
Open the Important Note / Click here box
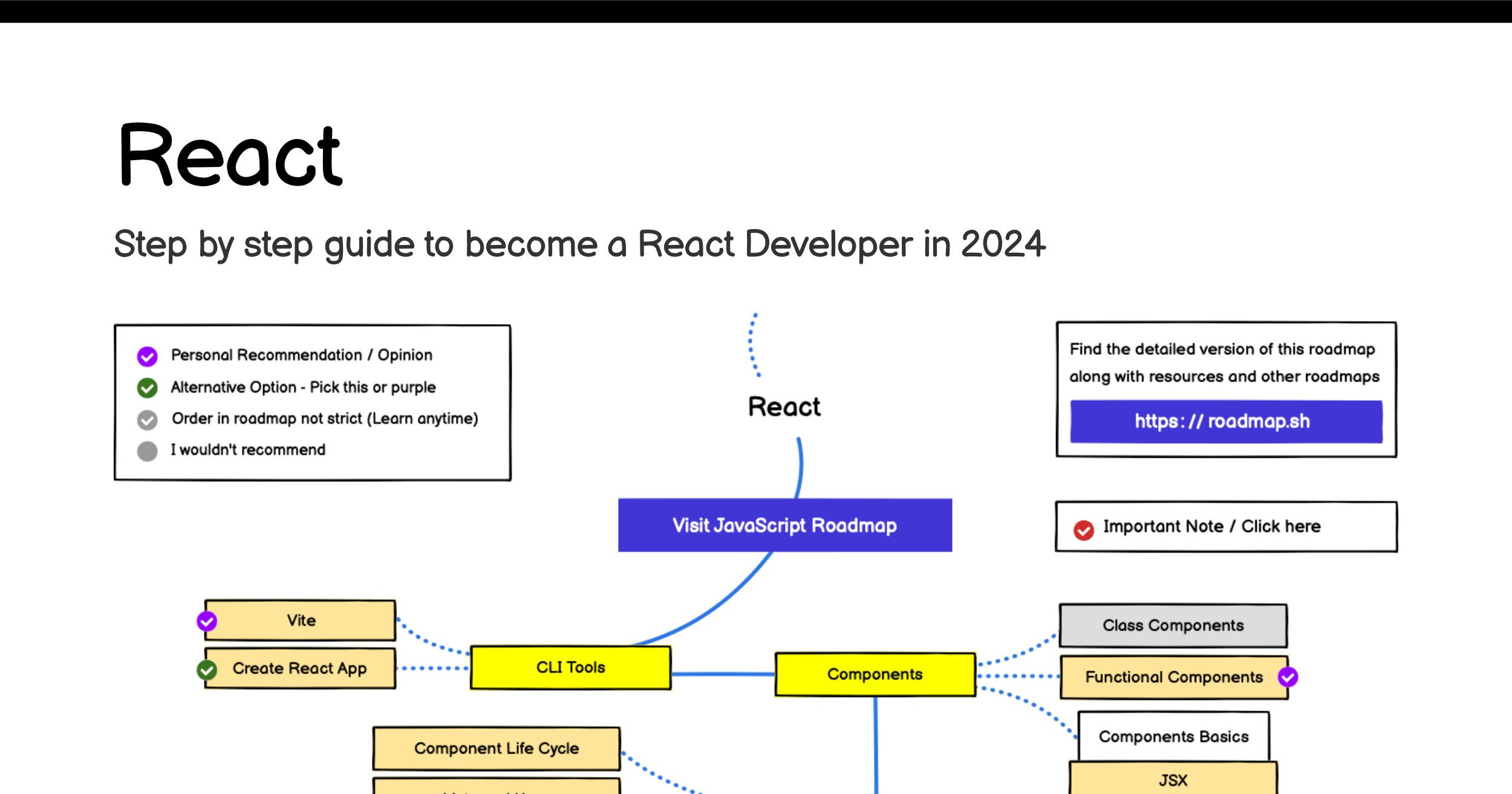(1226, 527)
